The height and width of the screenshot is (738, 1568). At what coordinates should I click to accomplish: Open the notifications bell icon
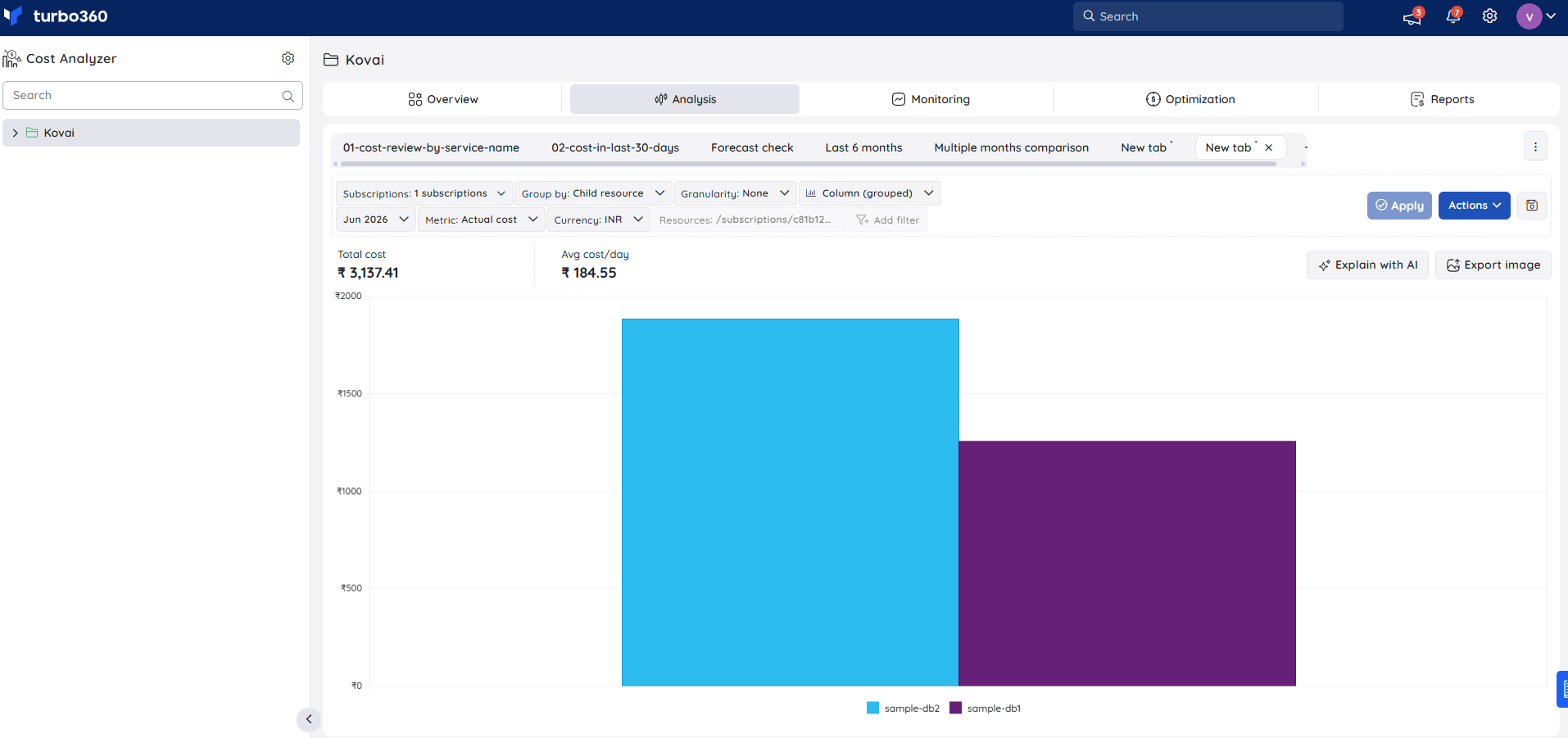pyautogui.click(x=1453, y=16)
